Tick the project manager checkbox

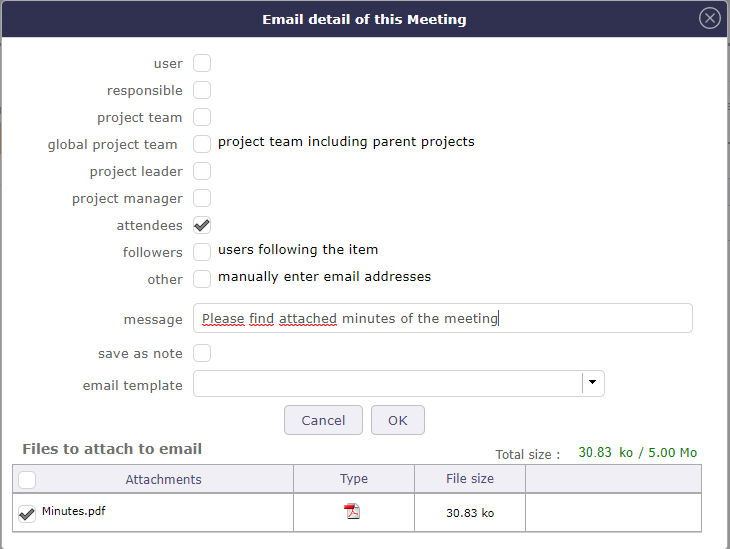[202, 198]
